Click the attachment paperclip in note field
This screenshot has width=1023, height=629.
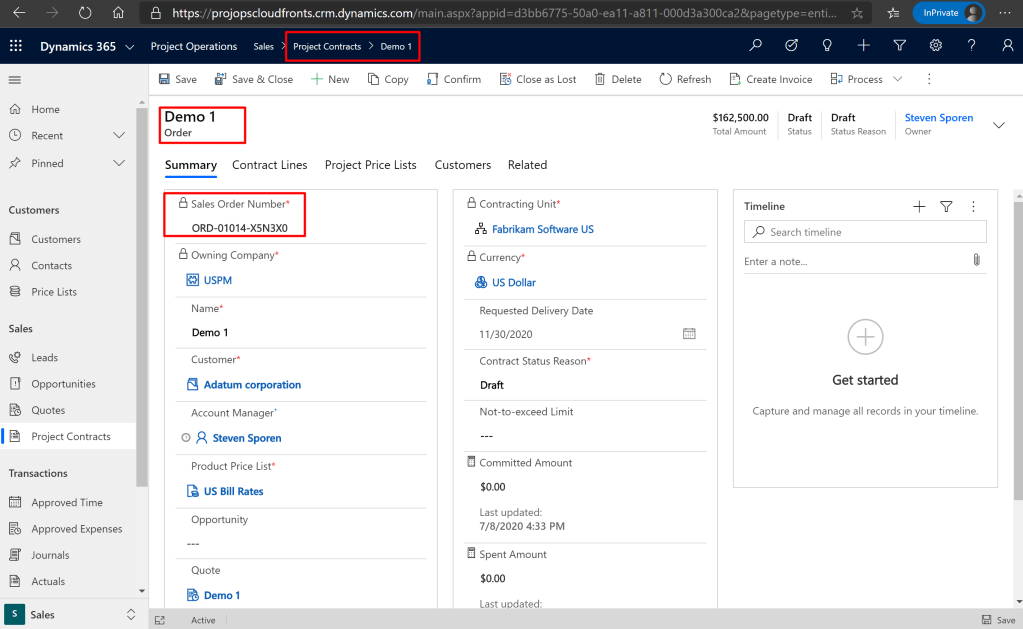976,260
